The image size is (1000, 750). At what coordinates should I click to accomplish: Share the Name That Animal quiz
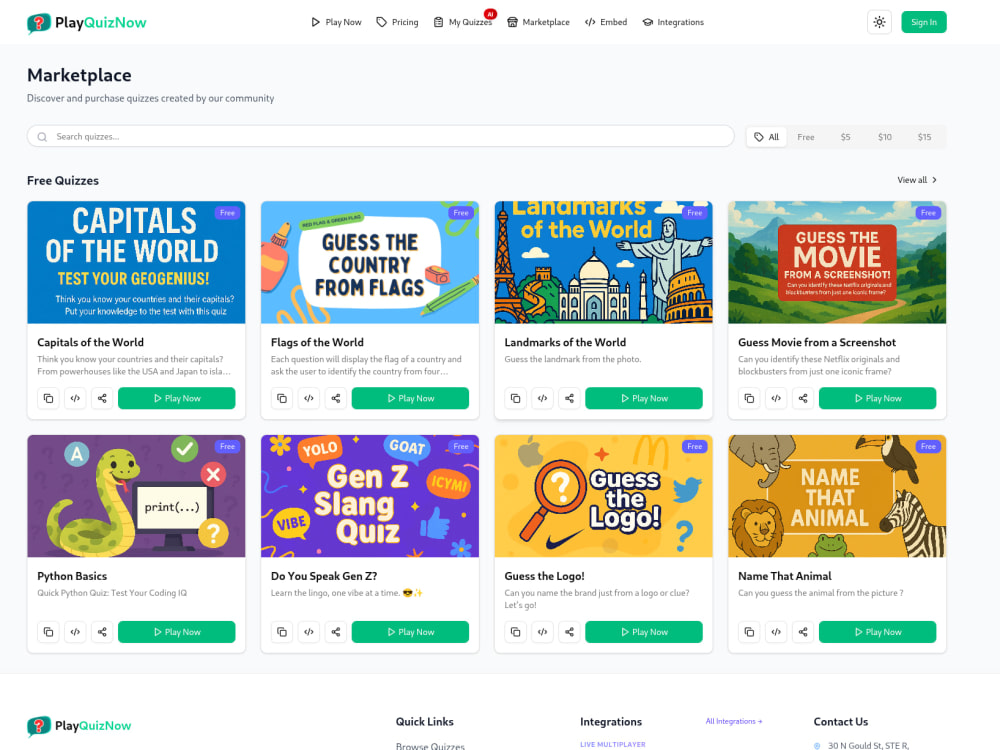pyautogui.click(x=803, y=632)
